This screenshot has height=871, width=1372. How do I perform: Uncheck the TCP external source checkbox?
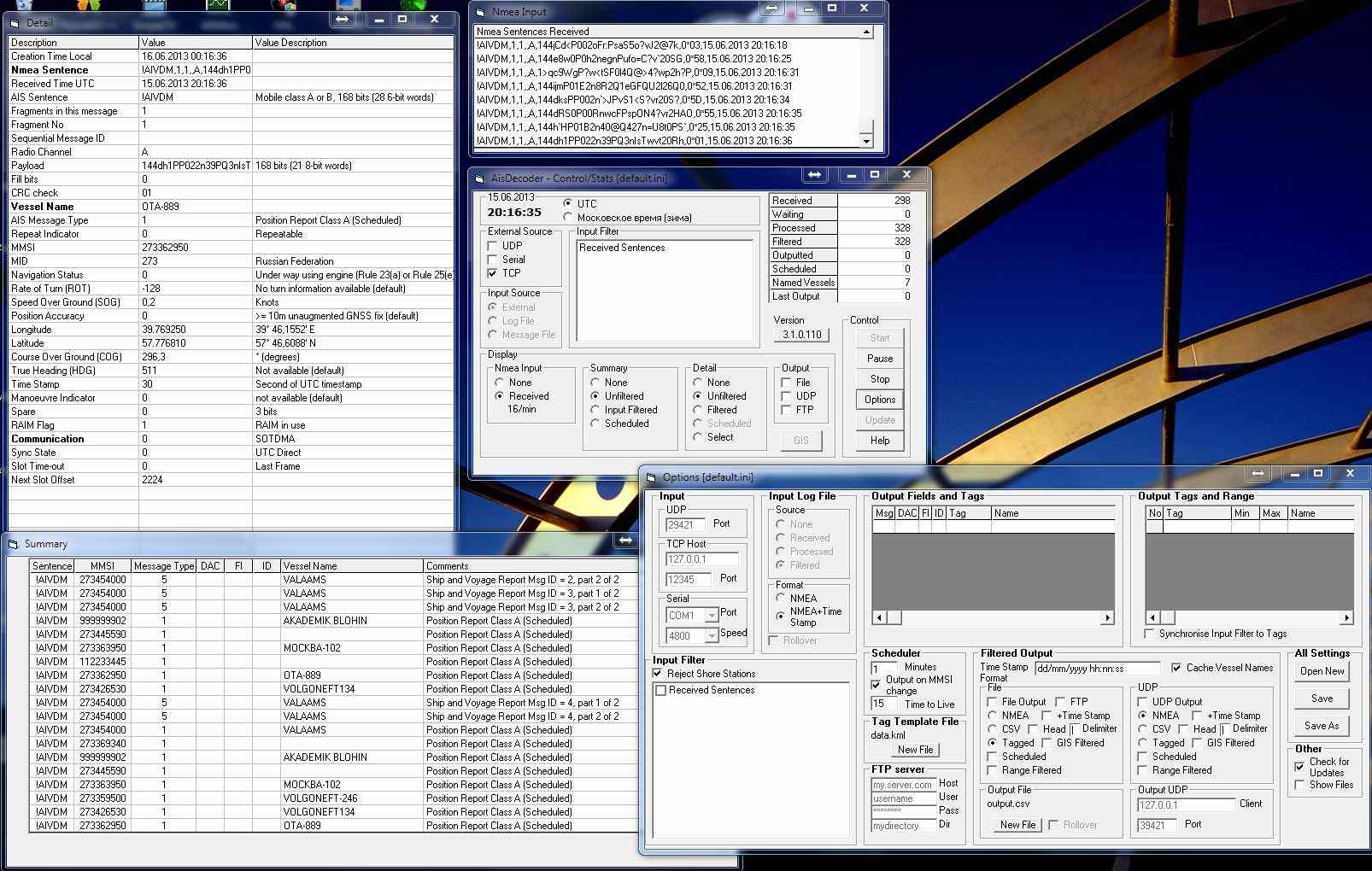(x=492, y=273)
